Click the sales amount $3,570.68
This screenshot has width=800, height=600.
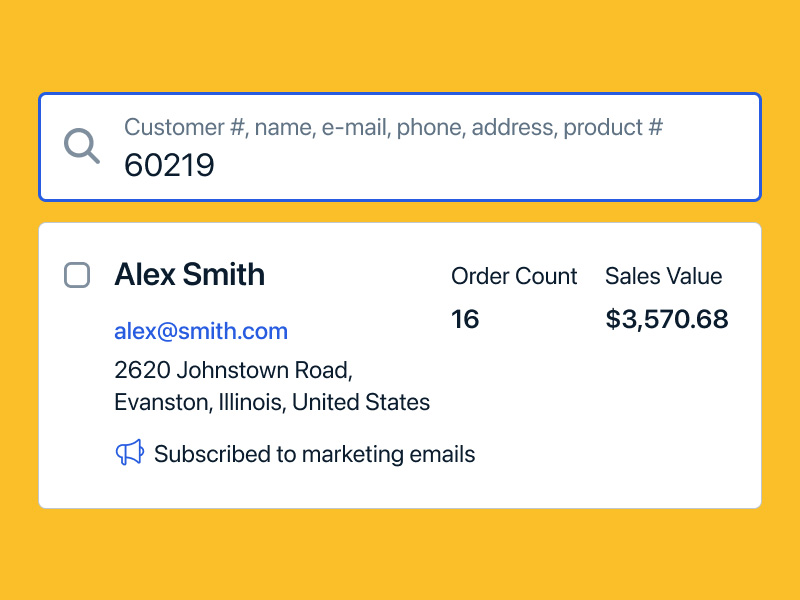[x=667, y=319]
